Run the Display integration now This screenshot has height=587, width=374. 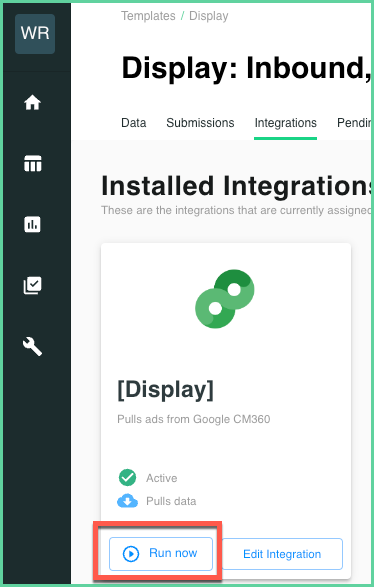tap(161, 554)
